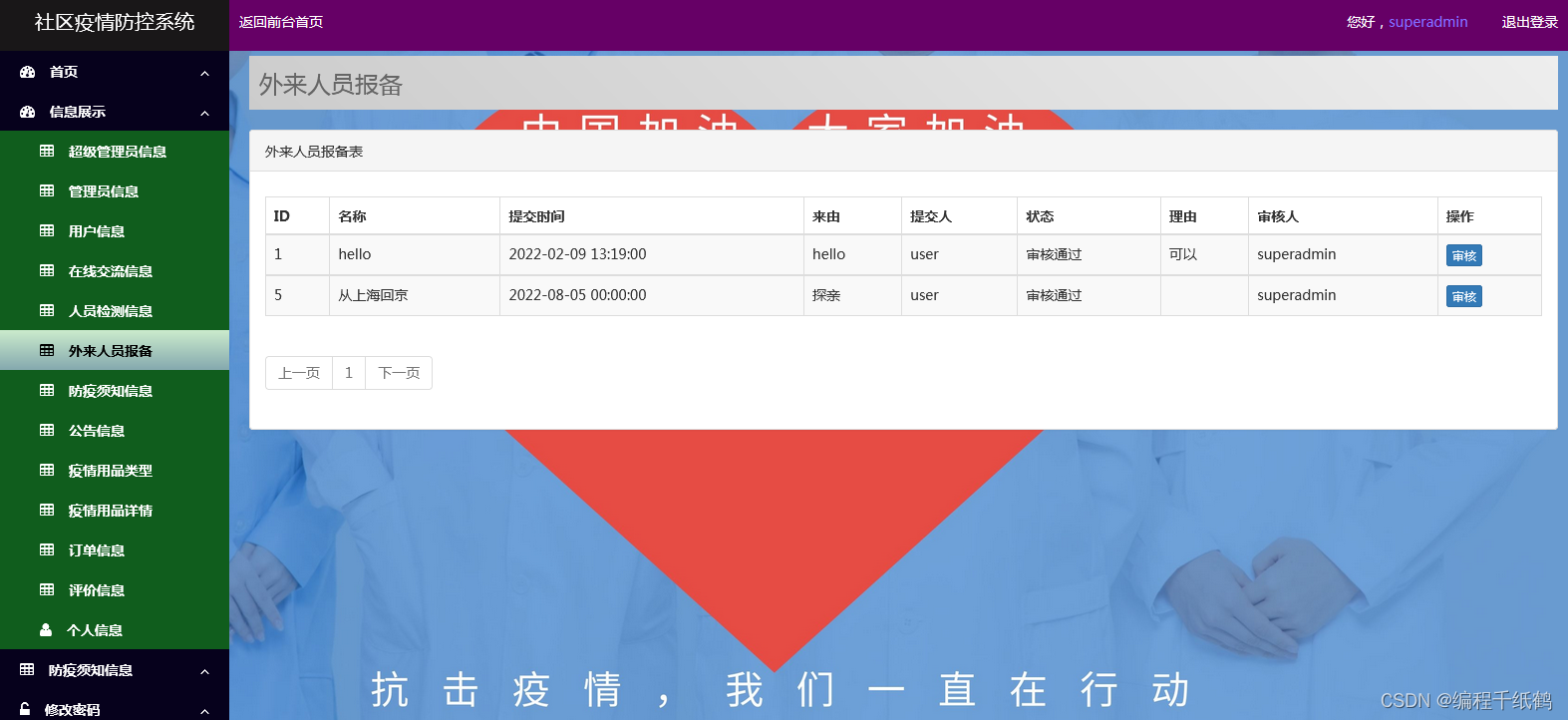Click the person icon beside 个人信息
1568x720 pixels.
point(46,630)
